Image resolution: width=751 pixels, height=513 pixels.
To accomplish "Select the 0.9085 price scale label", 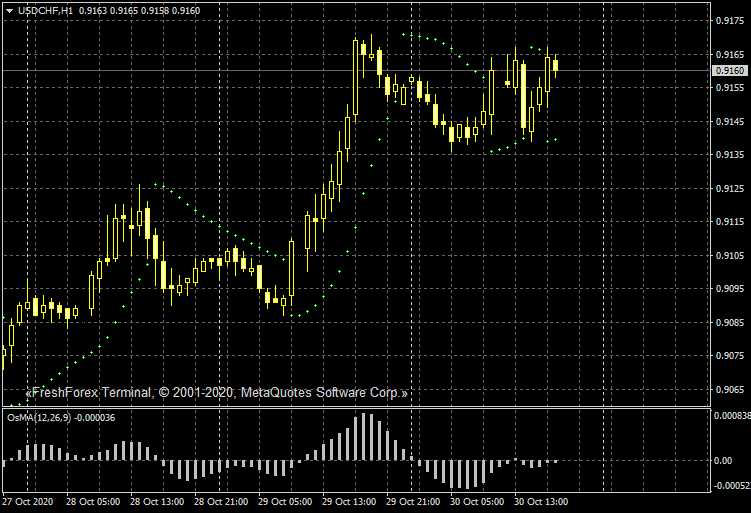I will [x=730, y=322].
